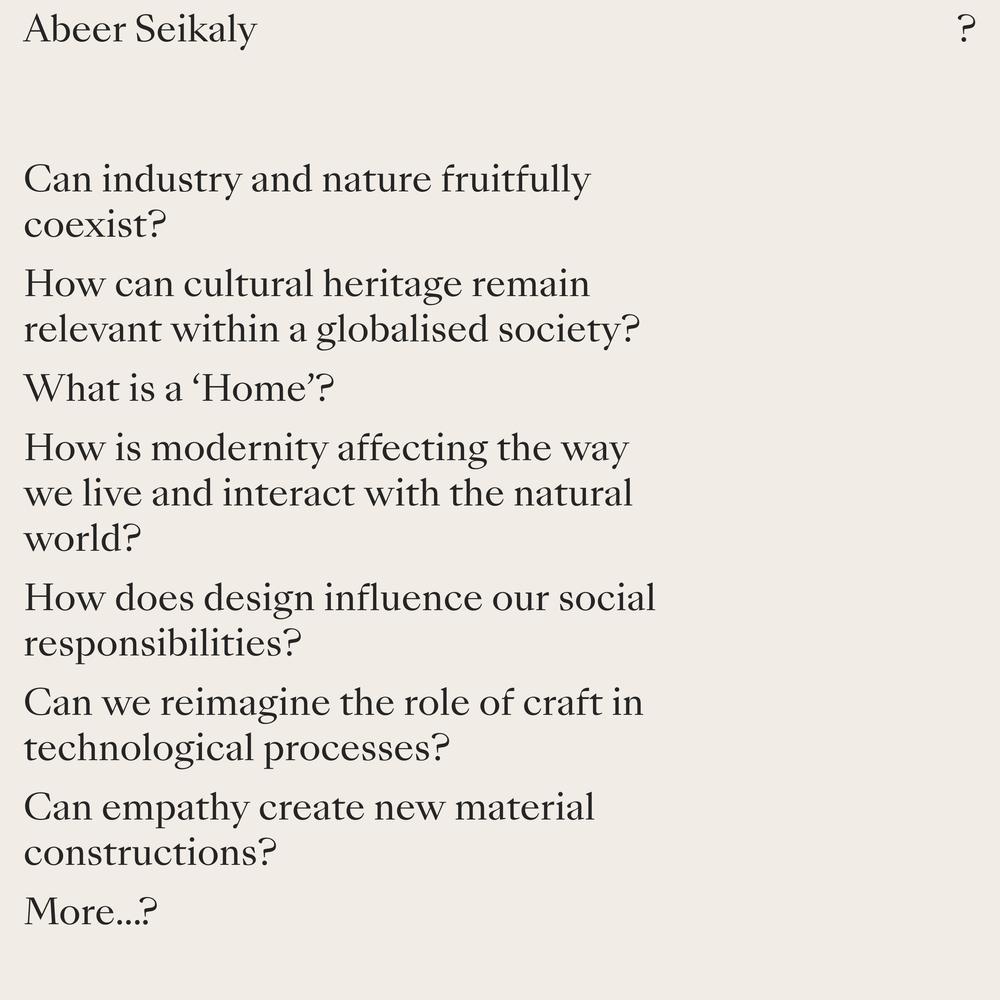Click the question mark icon in header

966,29
